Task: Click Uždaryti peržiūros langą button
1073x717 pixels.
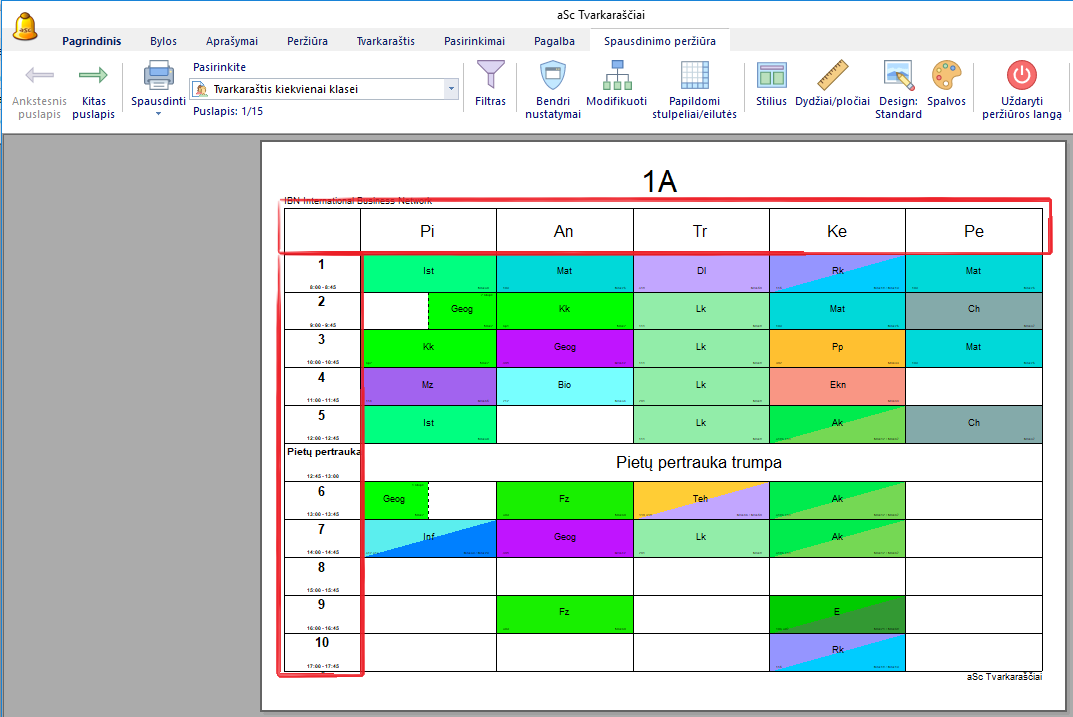Action: click(1021, 76)
